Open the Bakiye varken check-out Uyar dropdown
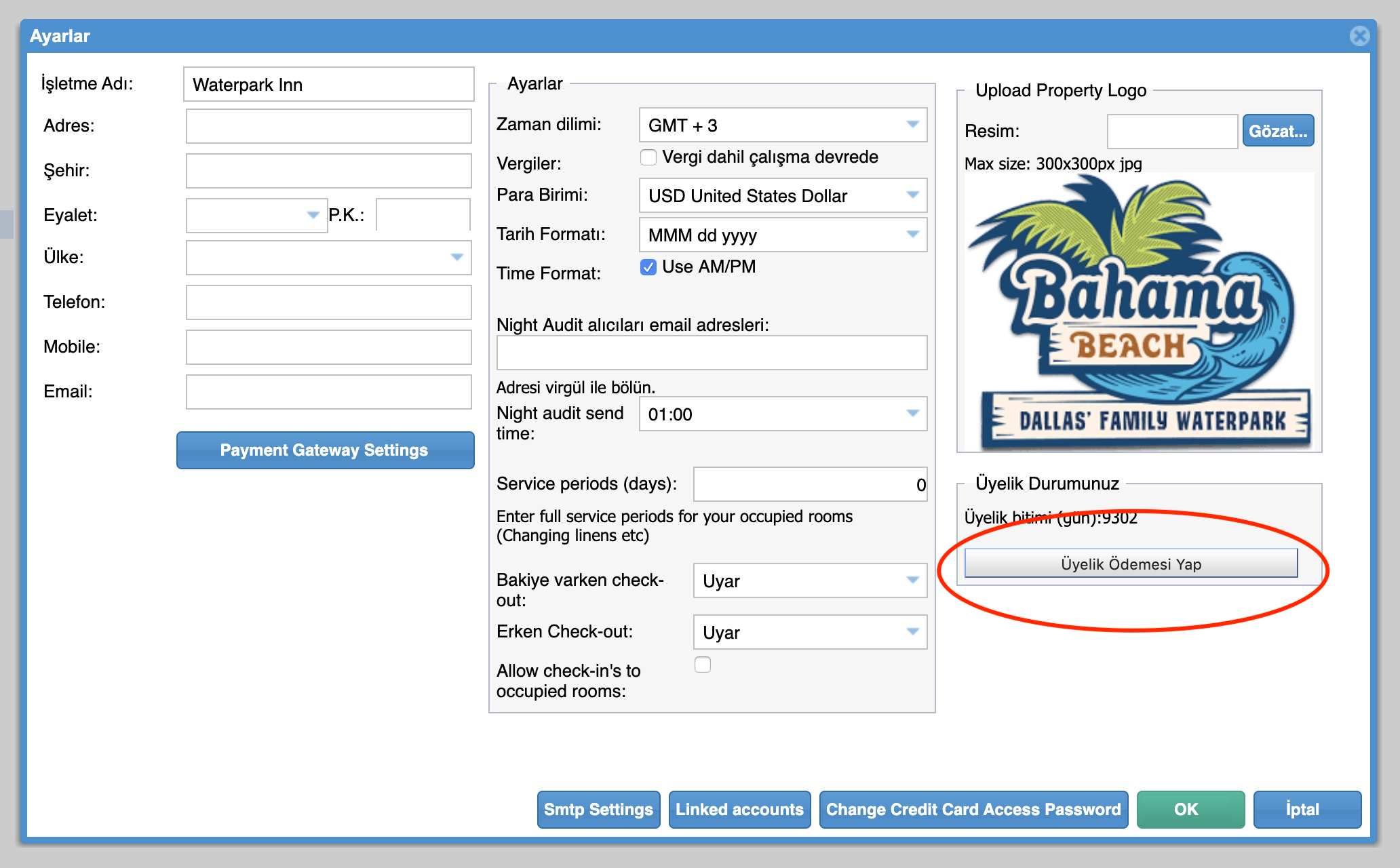 [x=810, y=580]
